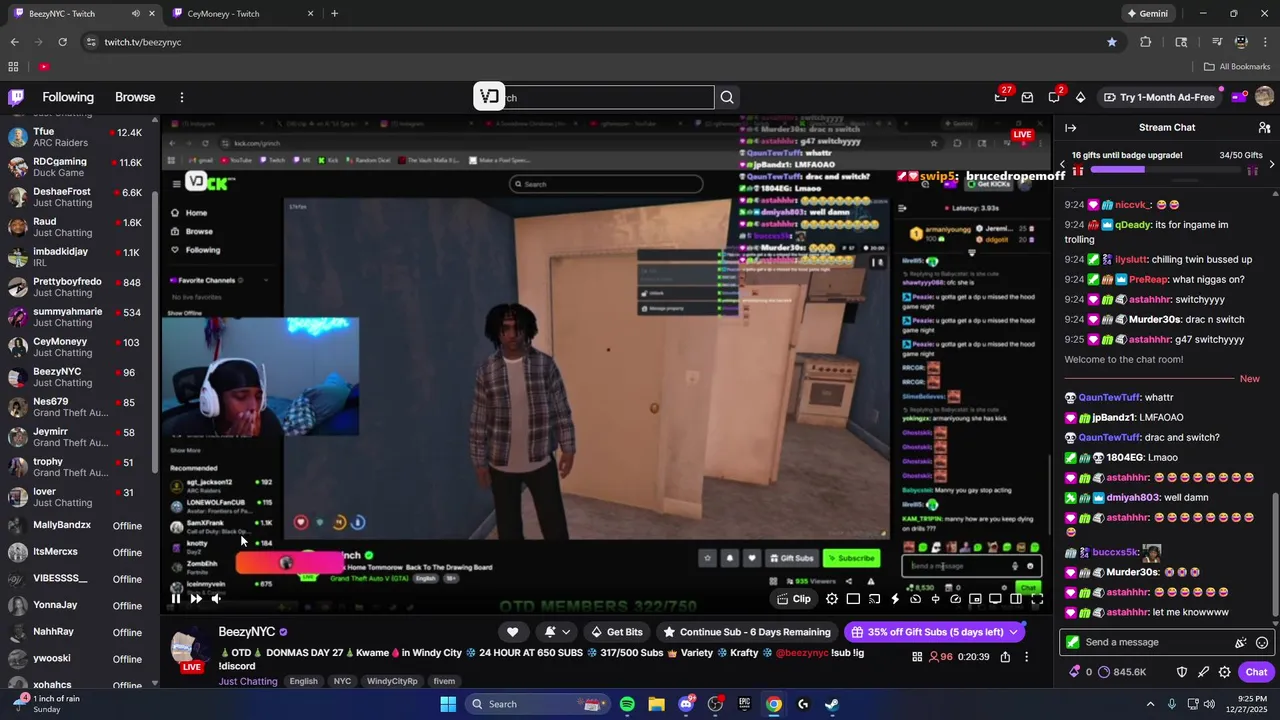Image resolution: width=1280 pixels, height=720 pixels.
Task: Click the Clip button on player
Action: [794, 599]
